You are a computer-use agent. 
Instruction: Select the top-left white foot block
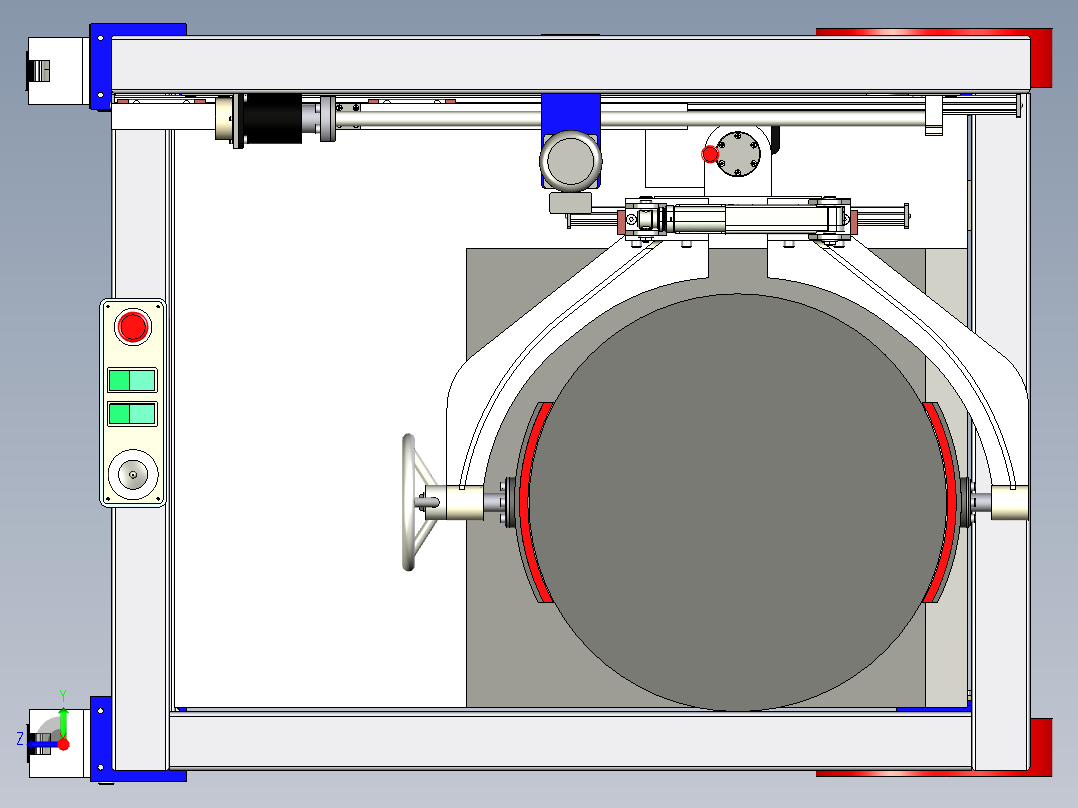[58, 71]
